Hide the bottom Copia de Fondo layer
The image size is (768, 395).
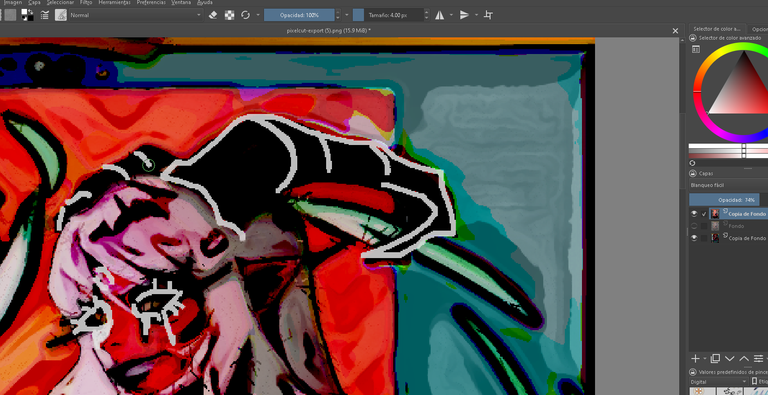pos(694,238)
